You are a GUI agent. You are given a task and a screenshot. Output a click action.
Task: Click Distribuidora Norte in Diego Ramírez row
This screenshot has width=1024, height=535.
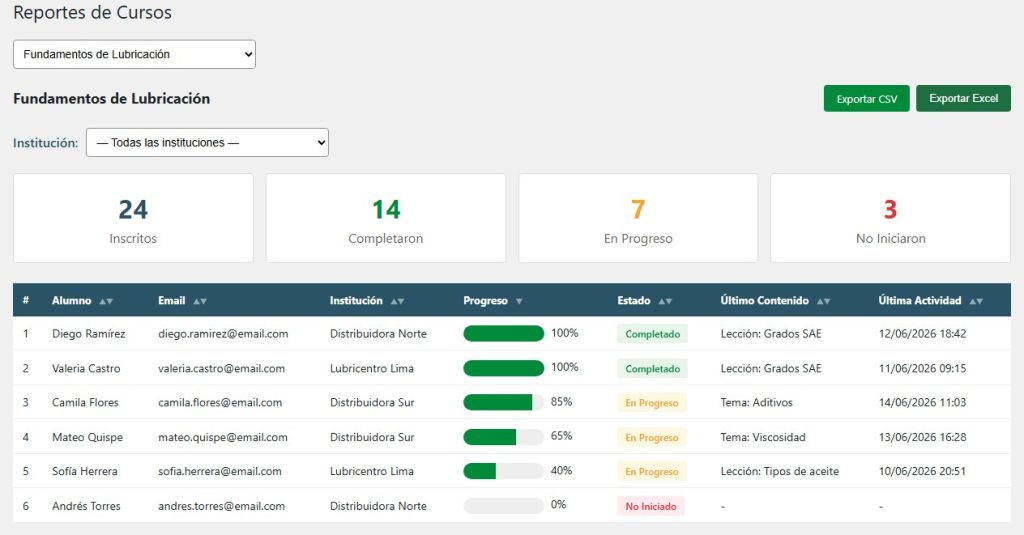pyautogui.click(x=378, y=334)
